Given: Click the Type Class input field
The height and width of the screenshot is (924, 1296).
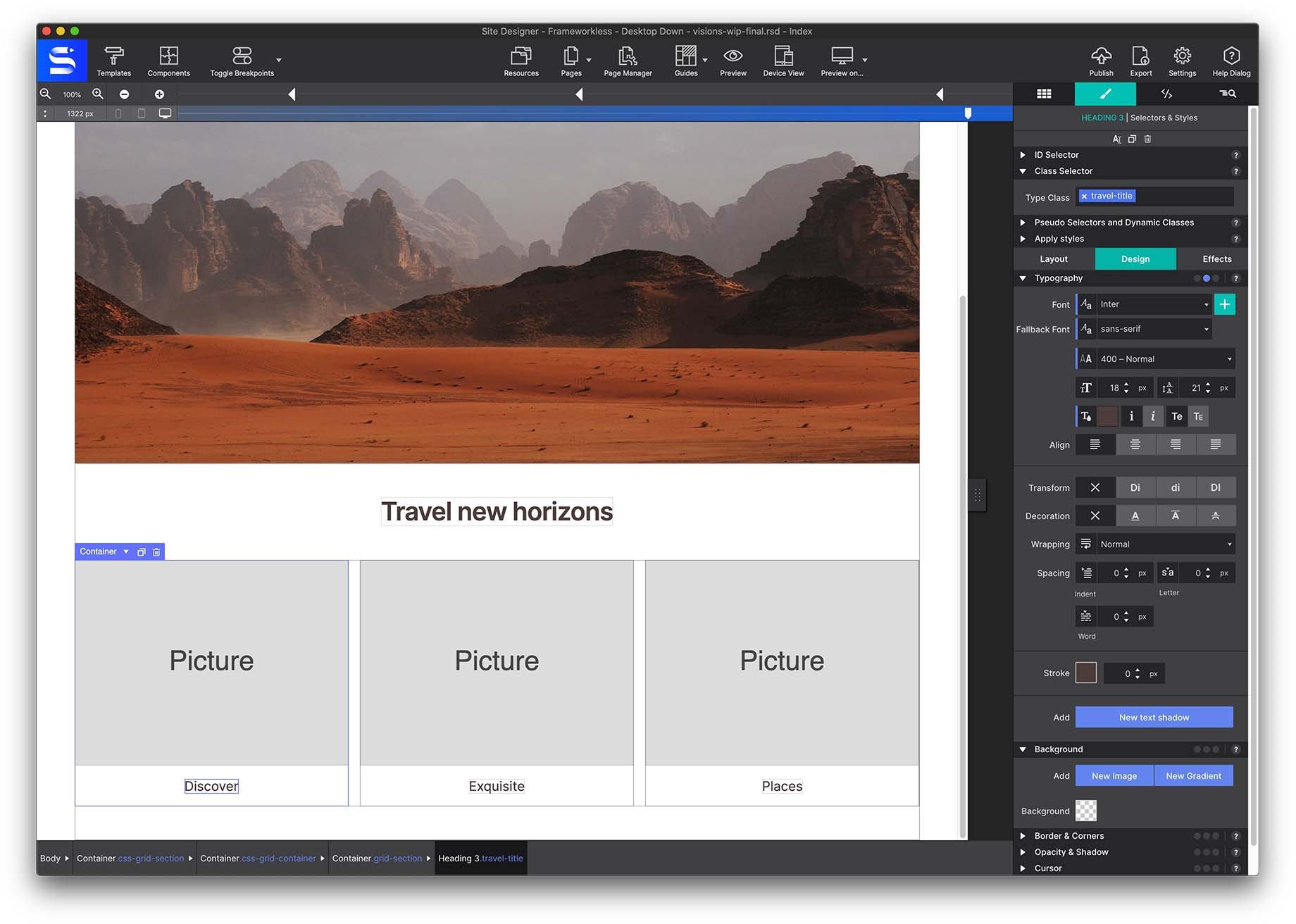Looking at the screenshot, I should click(x=1156, y=196).
